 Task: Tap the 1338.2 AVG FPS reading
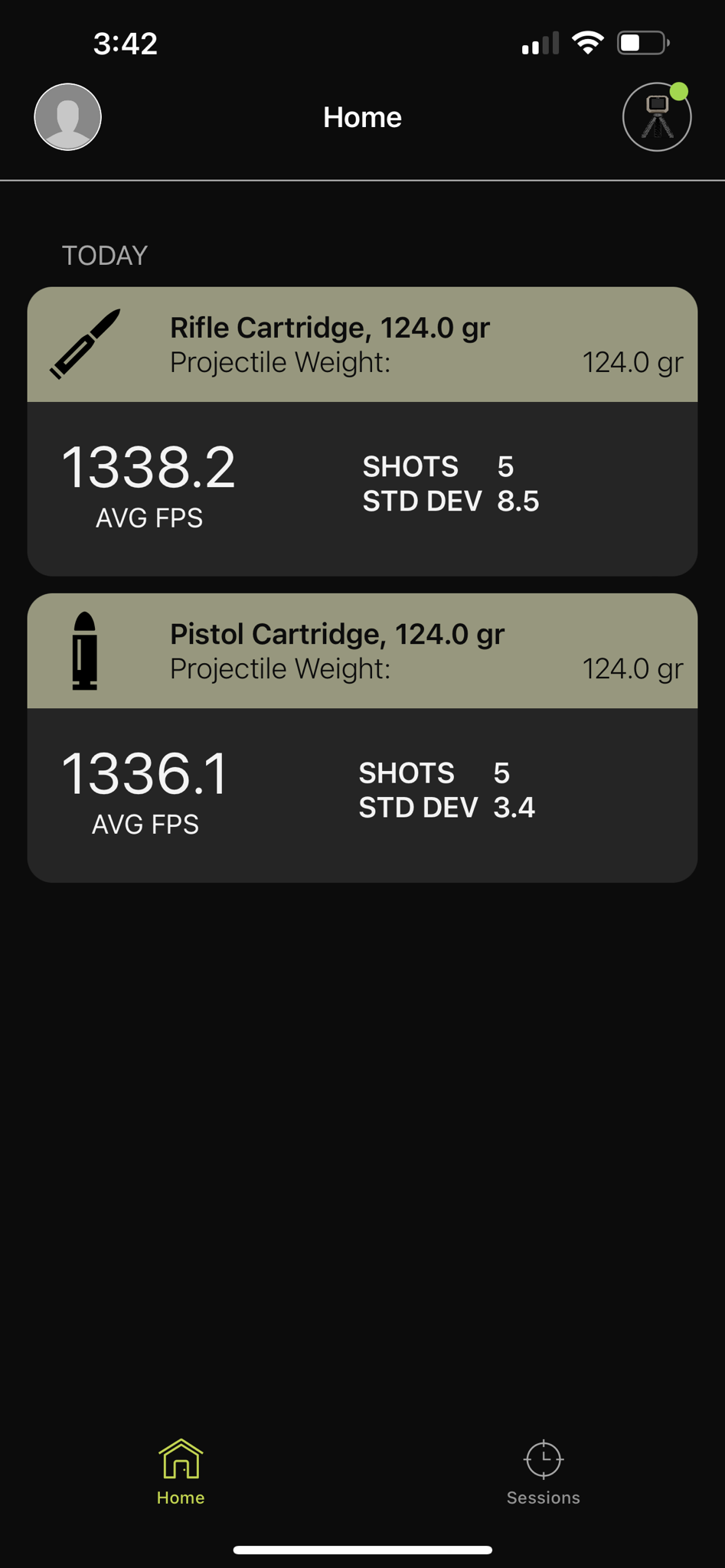coord(149,485)
